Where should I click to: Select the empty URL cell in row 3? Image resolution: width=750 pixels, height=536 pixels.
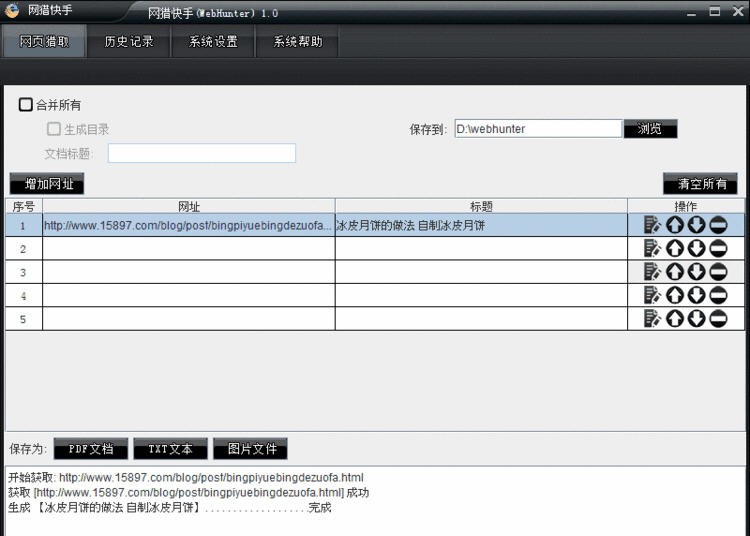click(x=189, y=272)
